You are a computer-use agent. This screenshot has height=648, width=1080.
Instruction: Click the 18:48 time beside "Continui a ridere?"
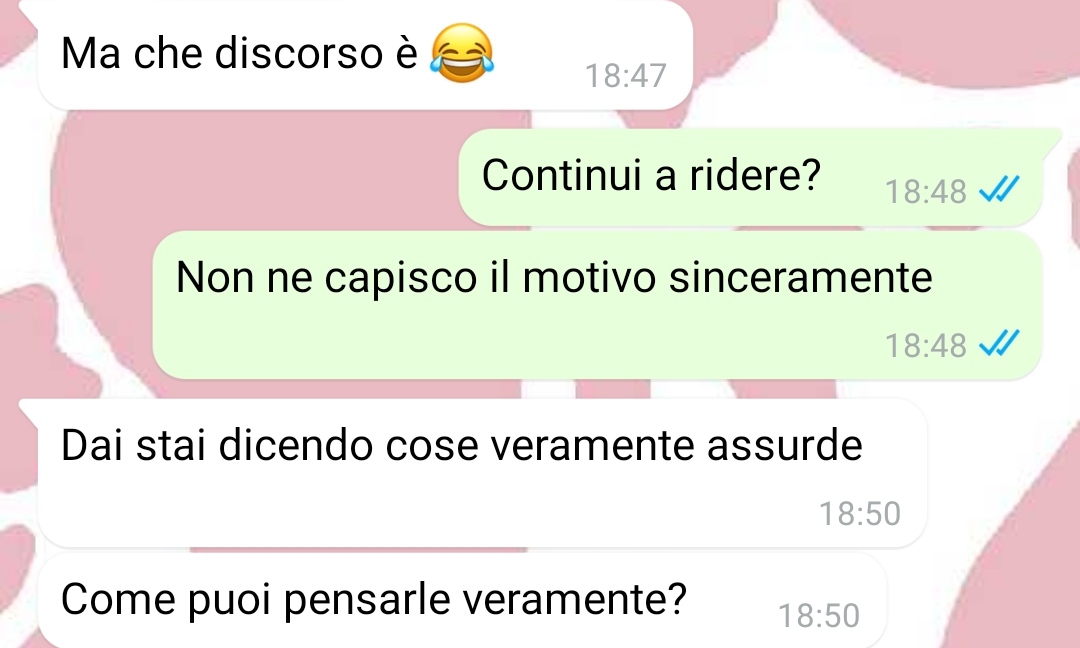coord(925,191)
